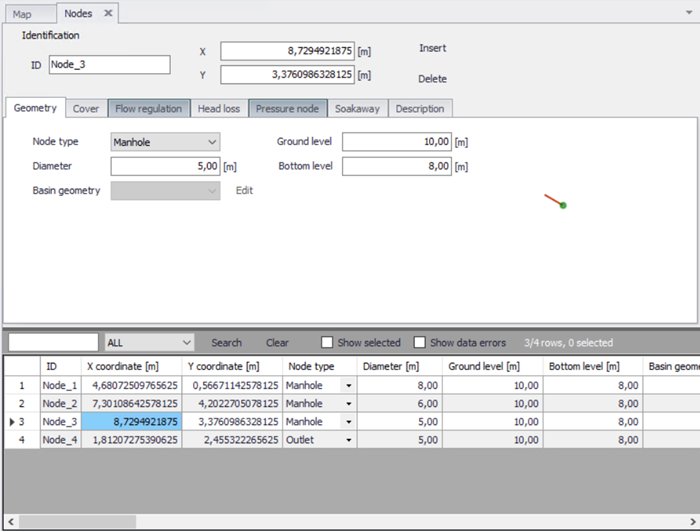Viewport: 700px width, 531px height.
Task: Click the Clear button
Action: [x=277, y=343]
